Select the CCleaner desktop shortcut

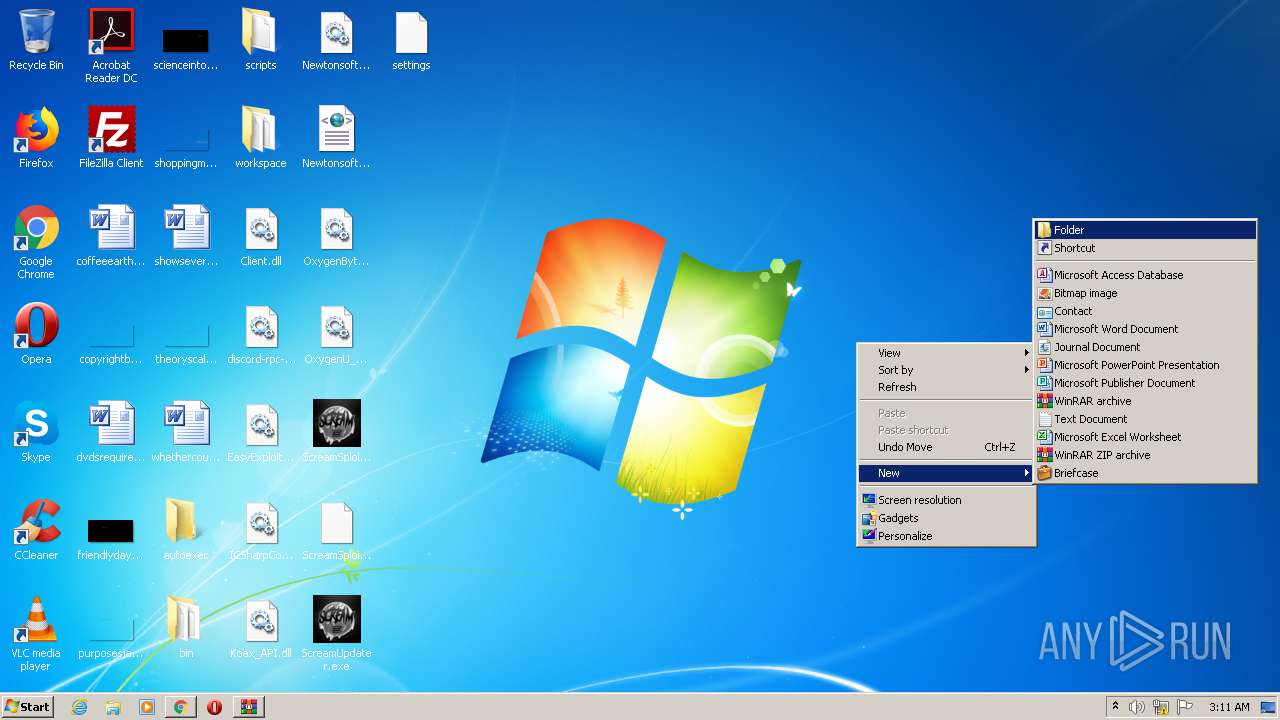[x=36, y=530]
